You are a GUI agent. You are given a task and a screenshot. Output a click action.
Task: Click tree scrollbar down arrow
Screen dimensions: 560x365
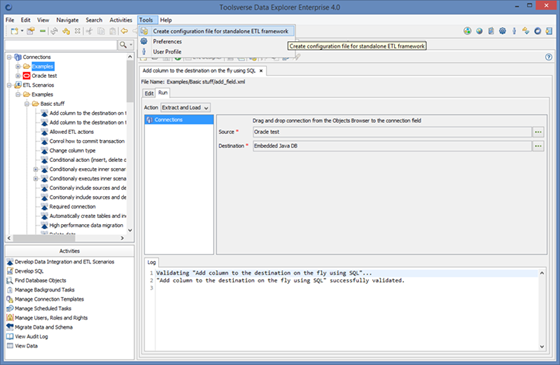click(x=130, y=230)
